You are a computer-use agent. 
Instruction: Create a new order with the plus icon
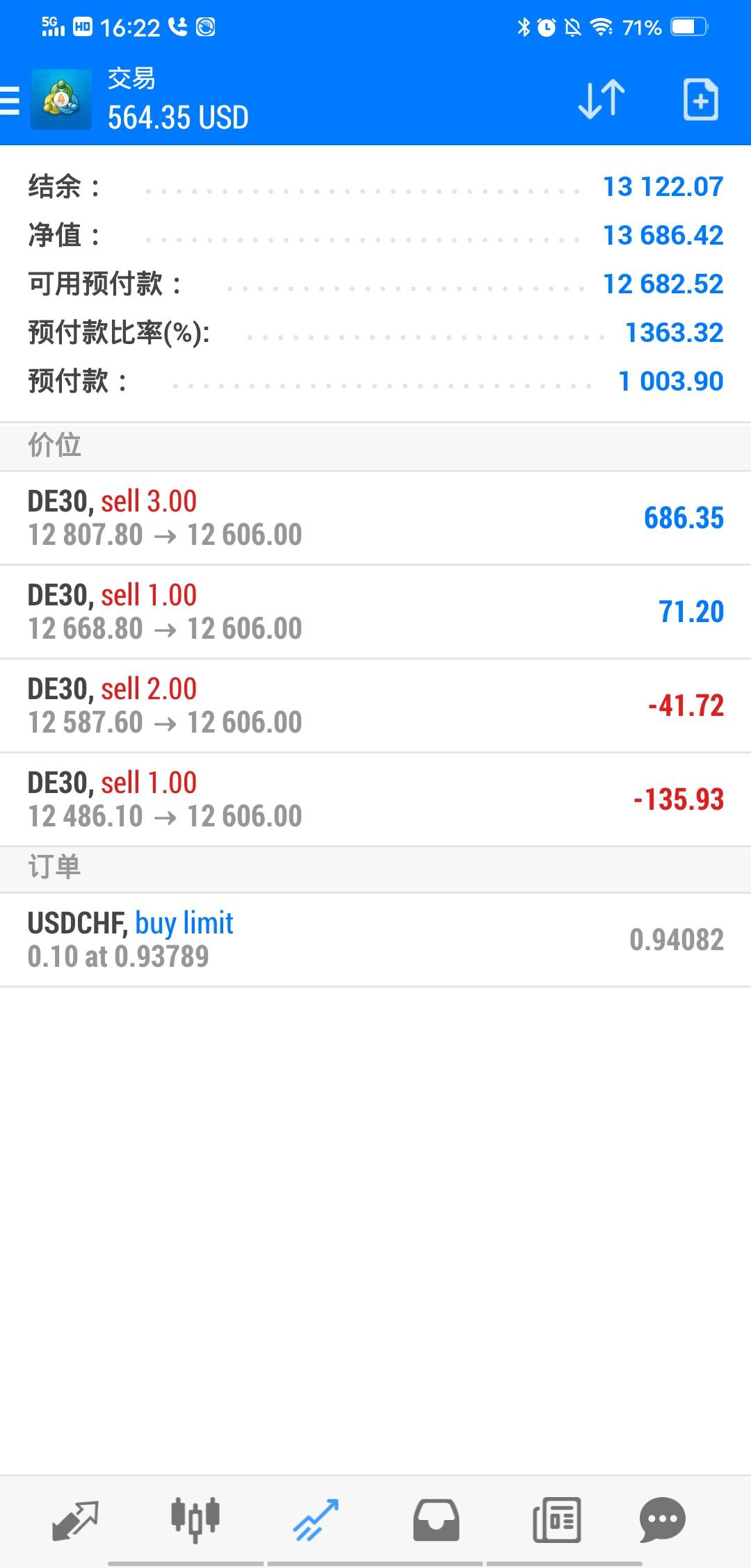700,99
